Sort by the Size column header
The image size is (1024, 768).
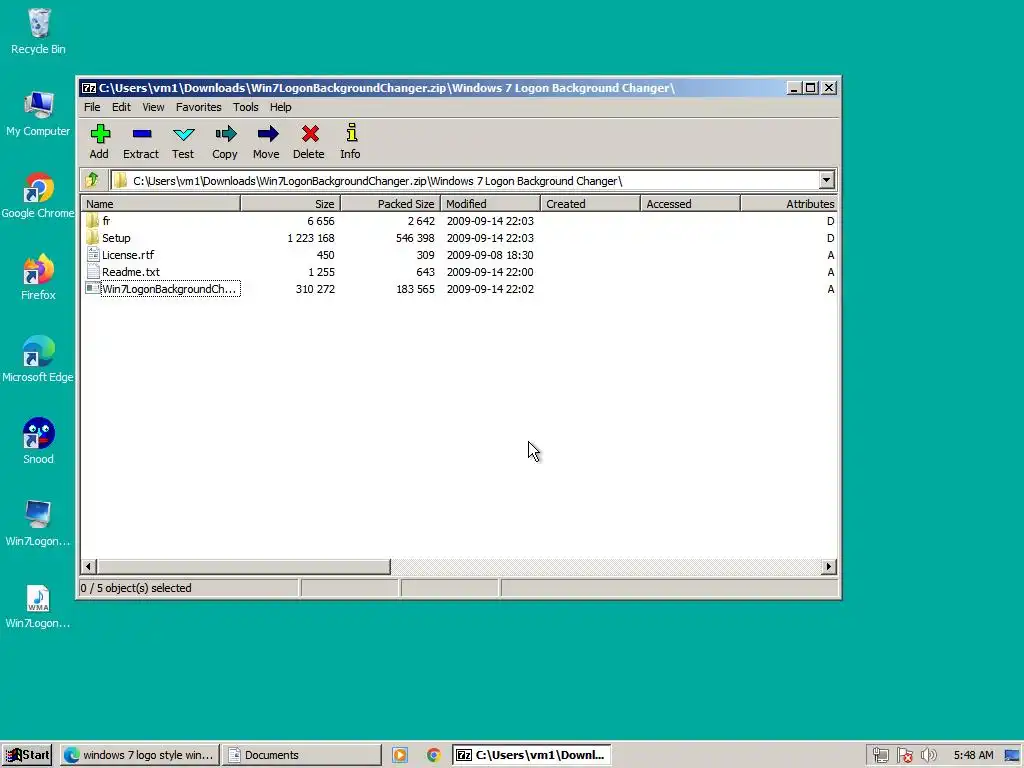pos(291,204)
